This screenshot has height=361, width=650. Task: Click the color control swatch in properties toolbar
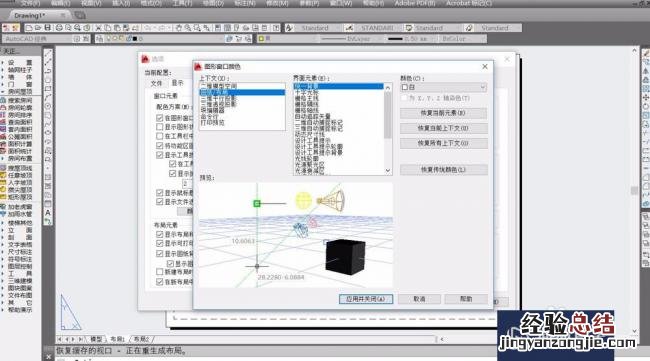pos(261,39)
